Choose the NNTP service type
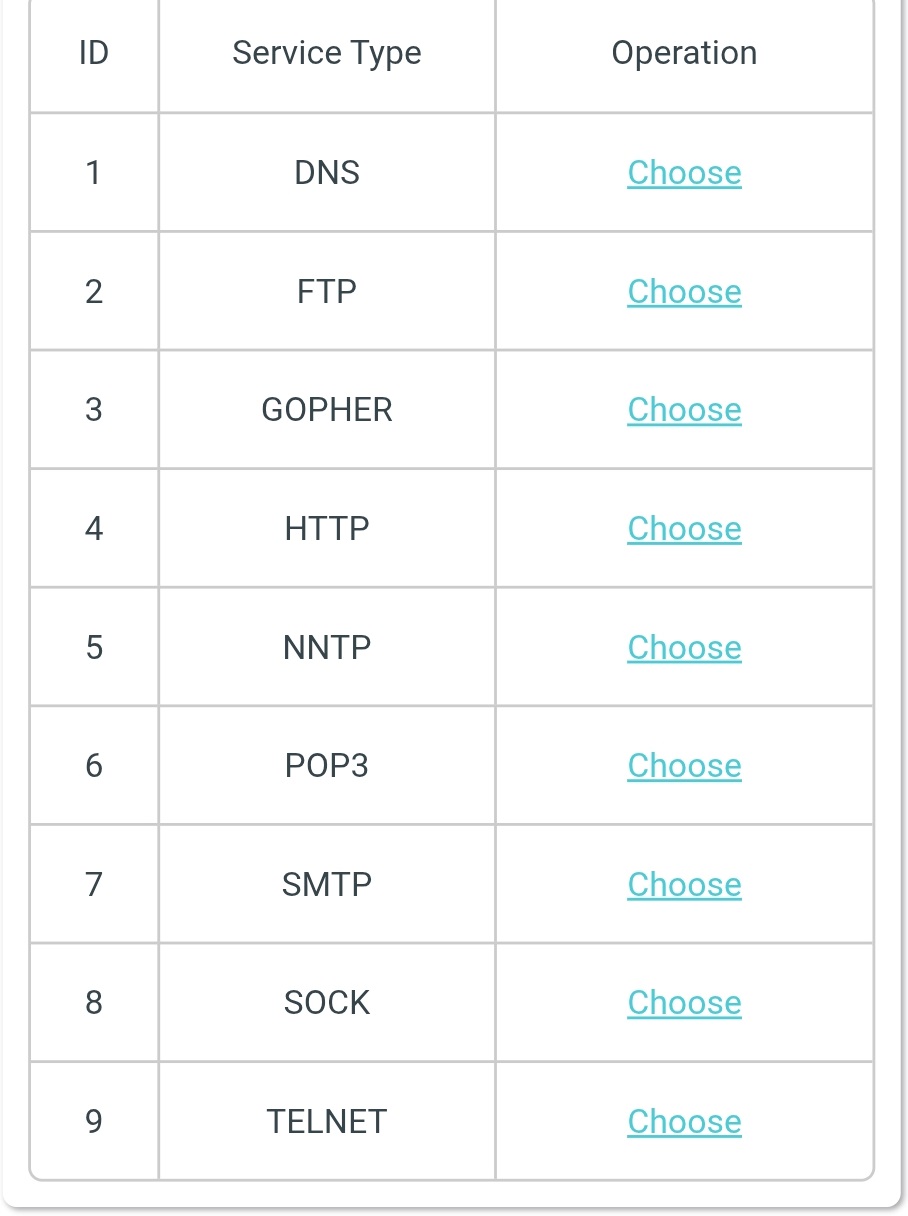Viewport: 908px width, 1216px height. 684,647
